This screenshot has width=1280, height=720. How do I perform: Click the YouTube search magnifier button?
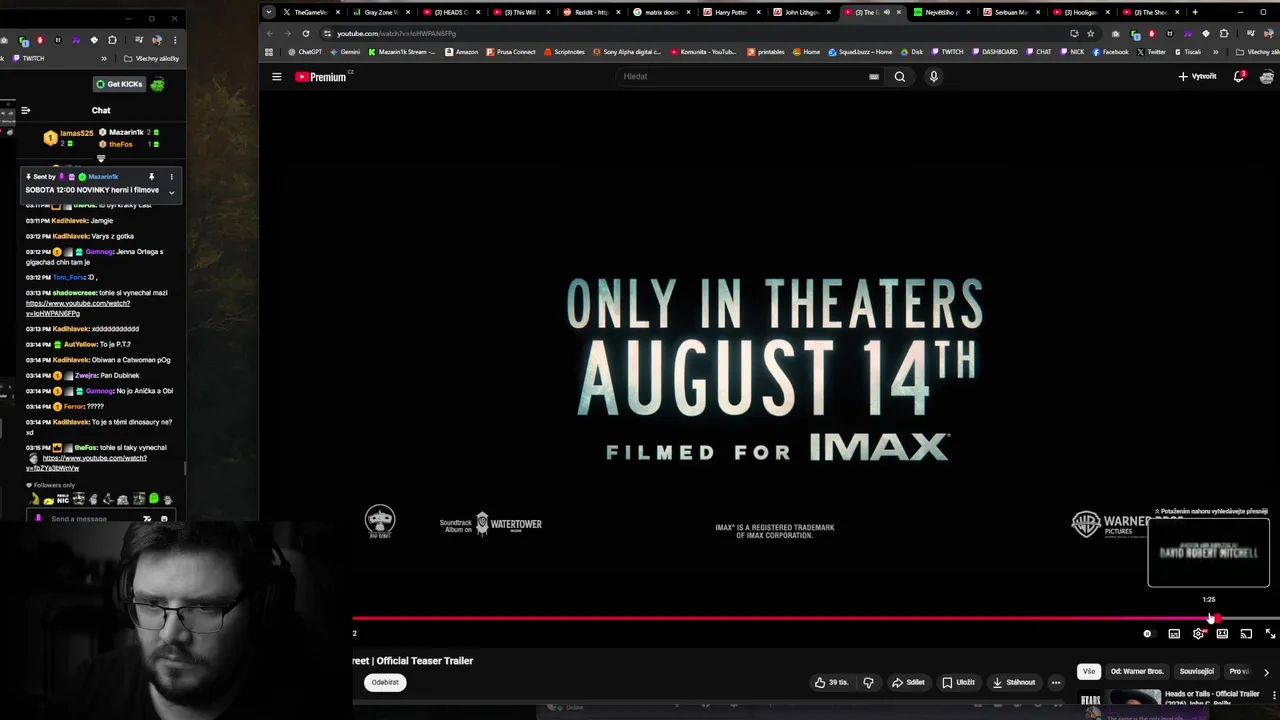(x=899, y=76)
